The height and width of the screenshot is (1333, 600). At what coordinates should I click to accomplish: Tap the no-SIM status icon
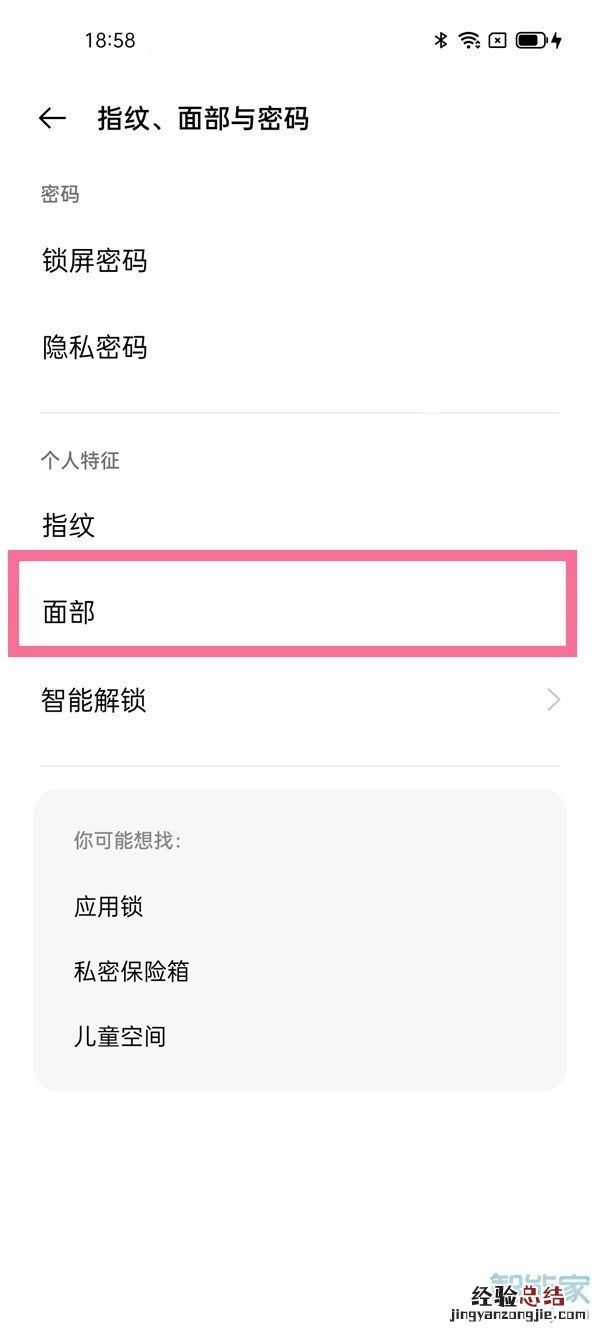coord(498,41)
